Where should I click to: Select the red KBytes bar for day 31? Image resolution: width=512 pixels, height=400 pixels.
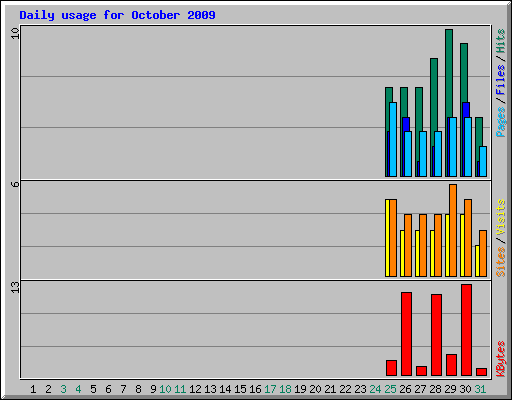[x=481, y=372]
